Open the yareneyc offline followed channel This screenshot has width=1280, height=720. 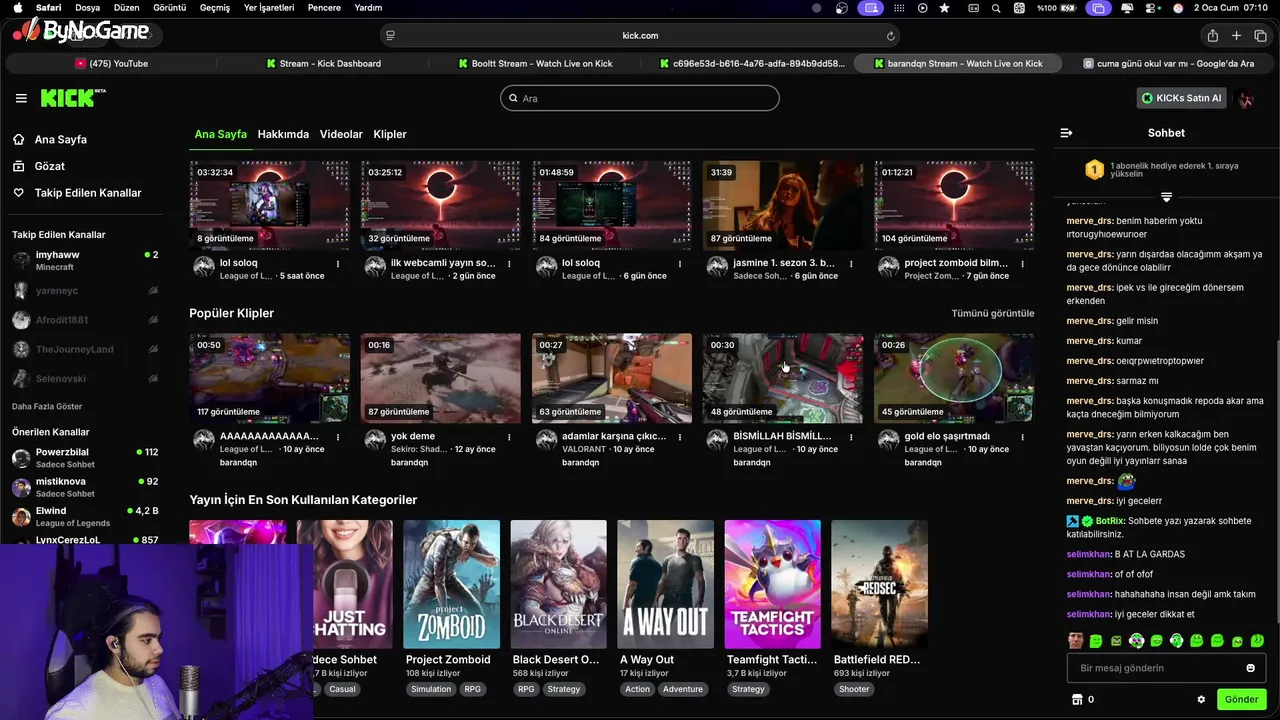click(x=85, y=291)
